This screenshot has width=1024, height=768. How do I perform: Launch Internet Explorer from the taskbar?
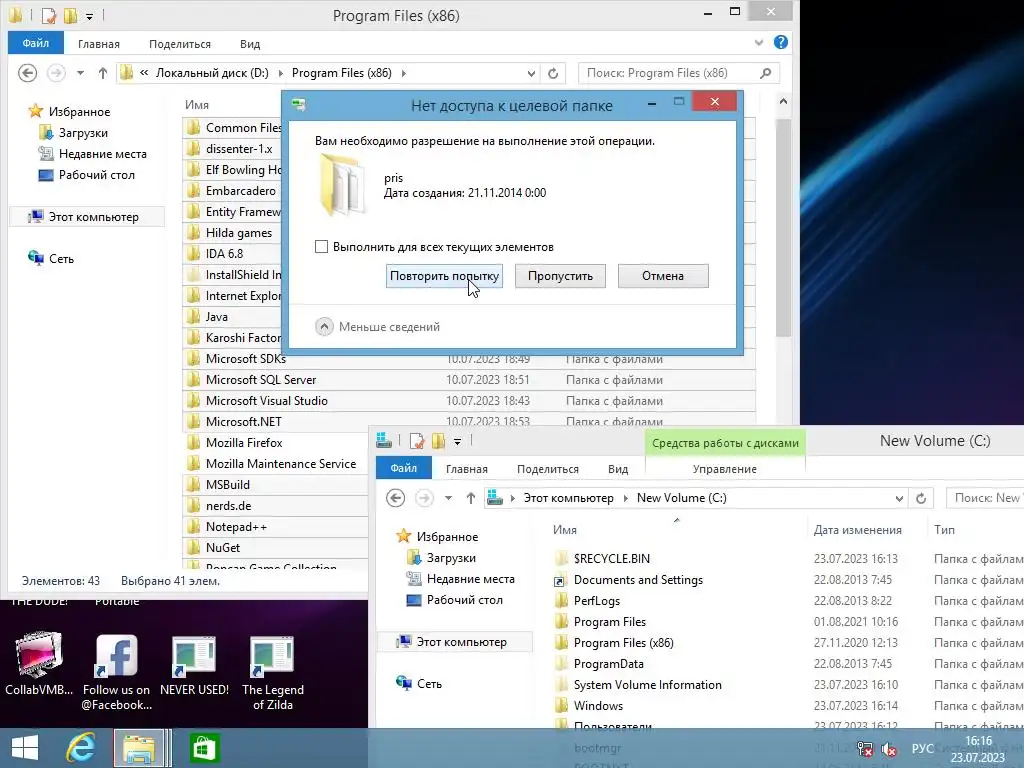point(81,748)
